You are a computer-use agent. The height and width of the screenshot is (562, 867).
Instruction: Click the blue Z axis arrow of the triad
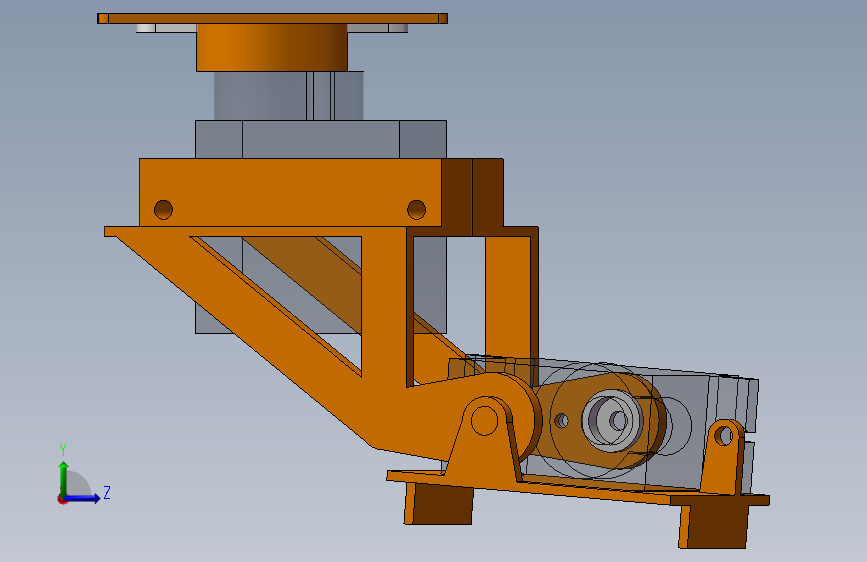pyautogui.click(x=83, y=498)
